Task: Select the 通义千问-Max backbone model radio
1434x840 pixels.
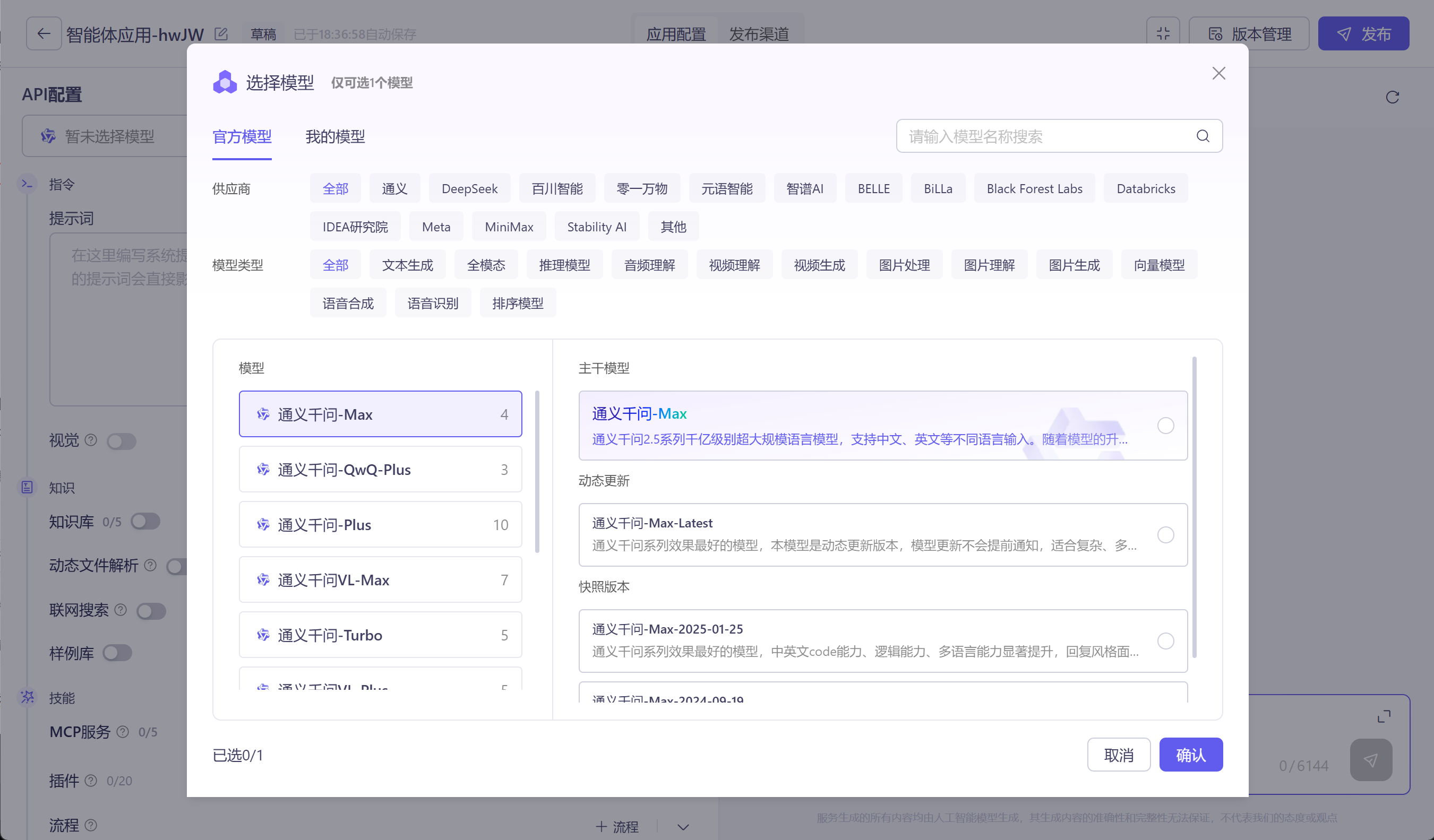Action: pos(1165,426)
